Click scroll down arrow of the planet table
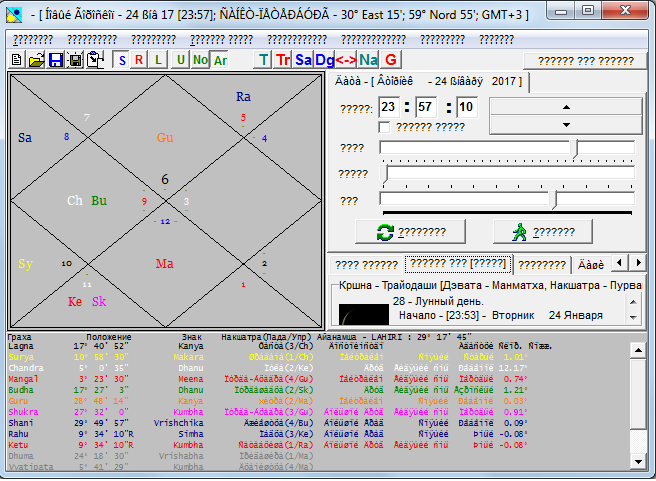 pyautogui.click(x=638, y=462)
